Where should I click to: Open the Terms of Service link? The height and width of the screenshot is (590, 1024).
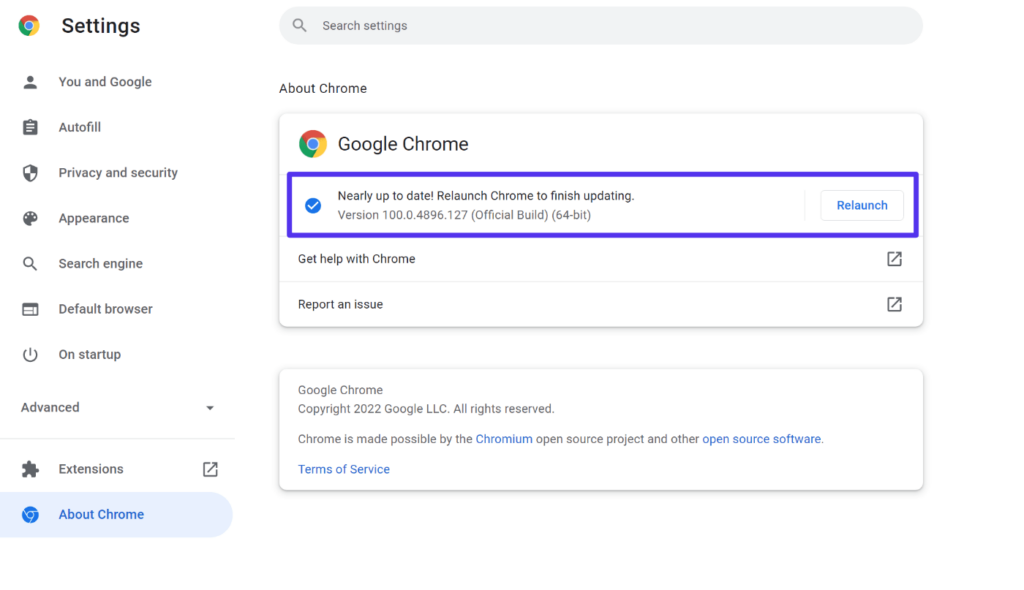[x=344, y=468]
